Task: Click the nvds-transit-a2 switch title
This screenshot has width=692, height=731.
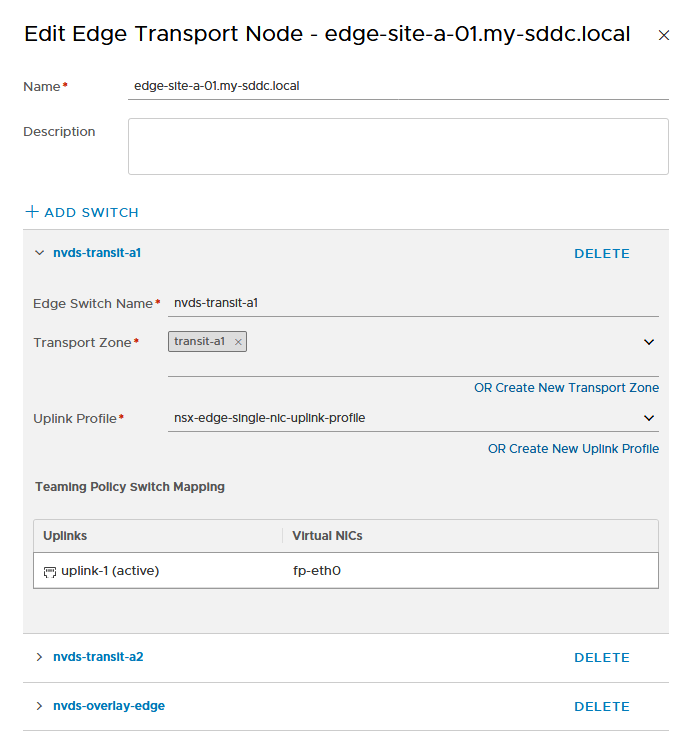Action: tap(98, 657)
